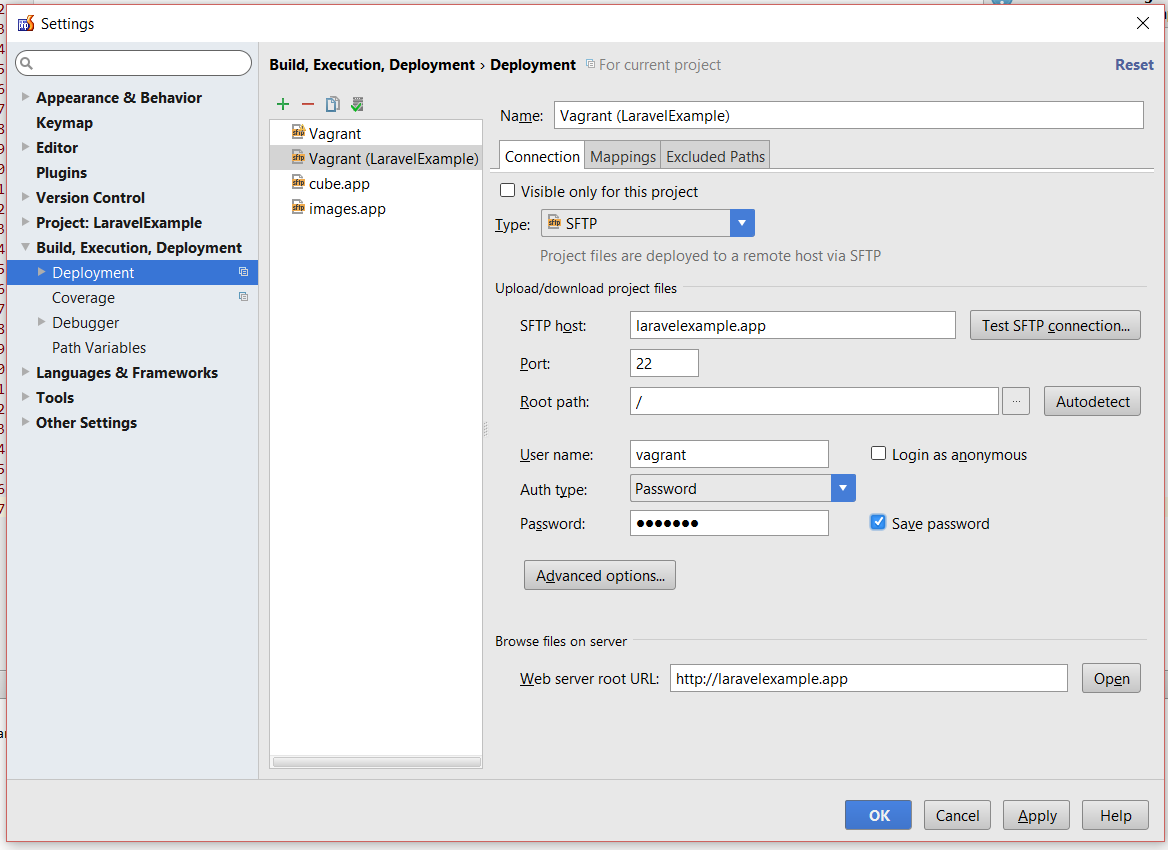This screenshot has width=1168, height=850.
Task: Select Coverage settings page
Action: [83, 297]
